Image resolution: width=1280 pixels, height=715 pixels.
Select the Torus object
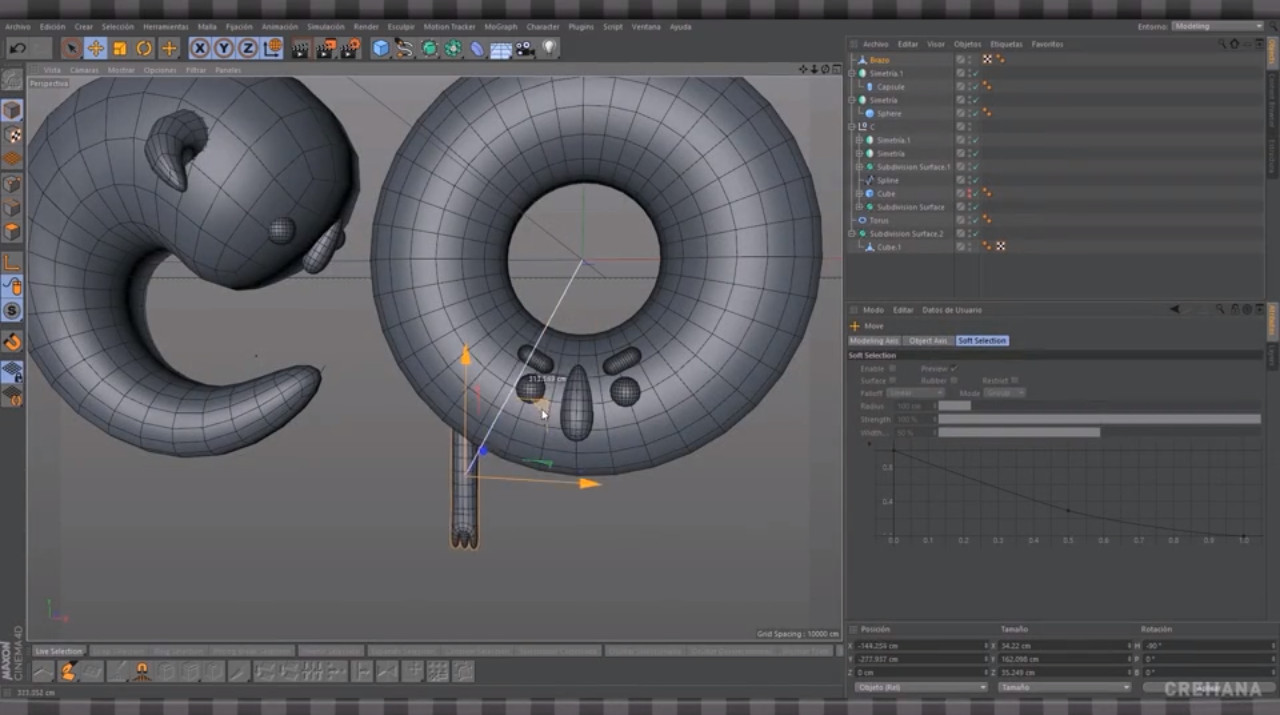(x=879, y=220)
